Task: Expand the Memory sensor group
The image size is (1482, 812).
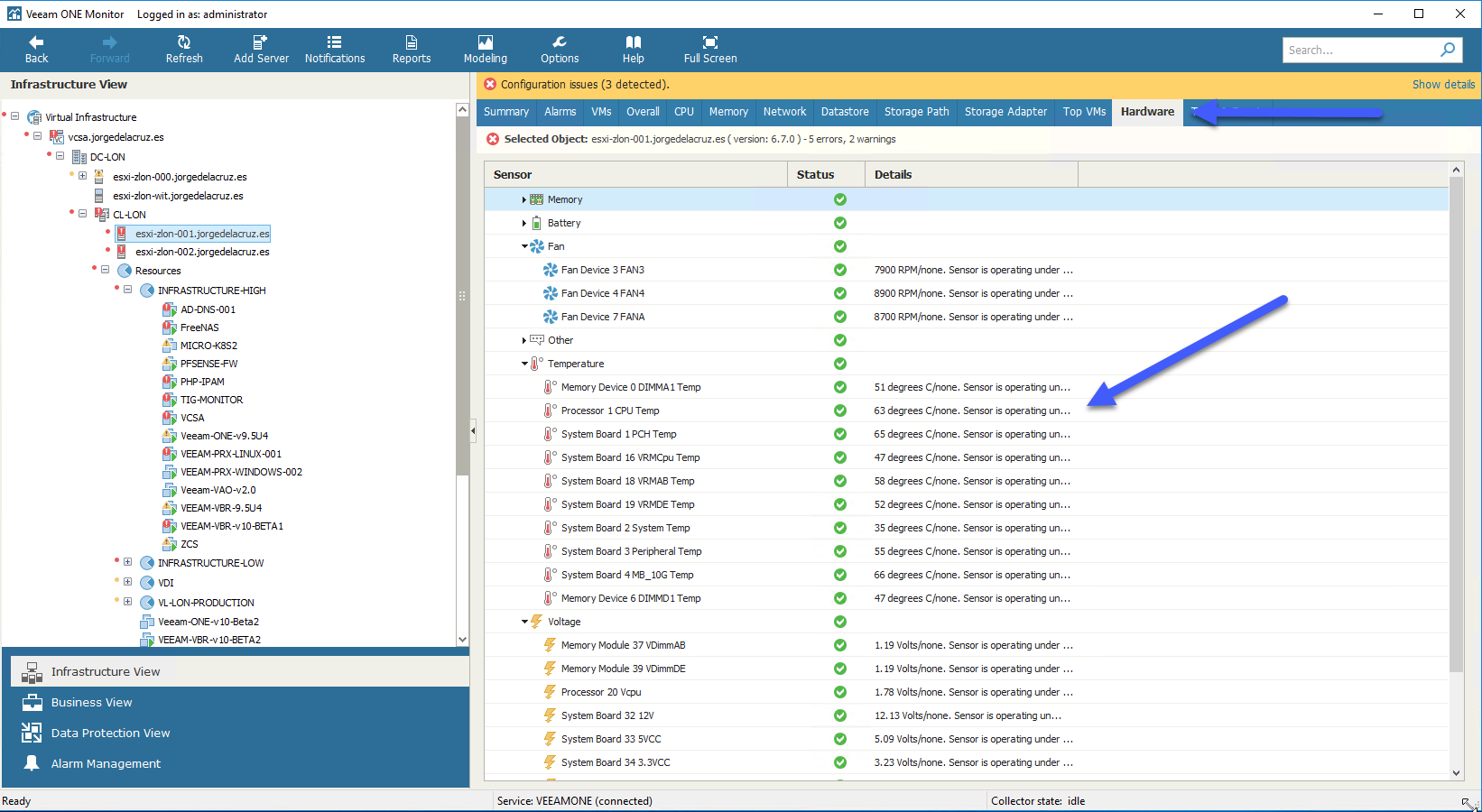Action: (x=523, y=199)
